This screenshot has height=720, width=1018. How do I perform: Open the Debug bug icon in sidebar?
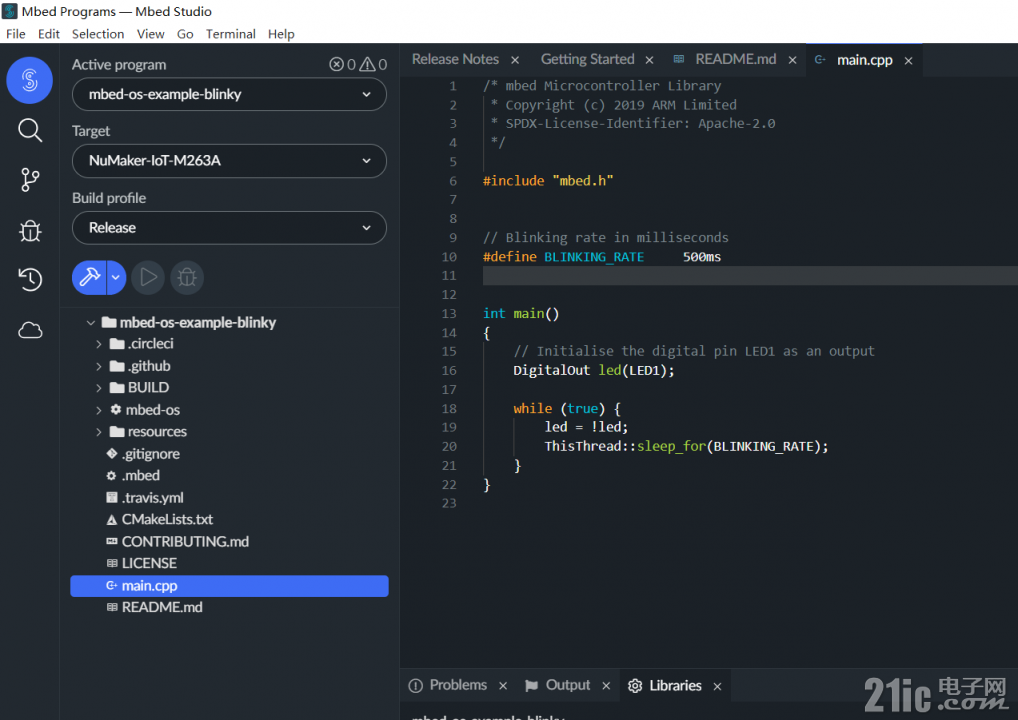(30, 230)
